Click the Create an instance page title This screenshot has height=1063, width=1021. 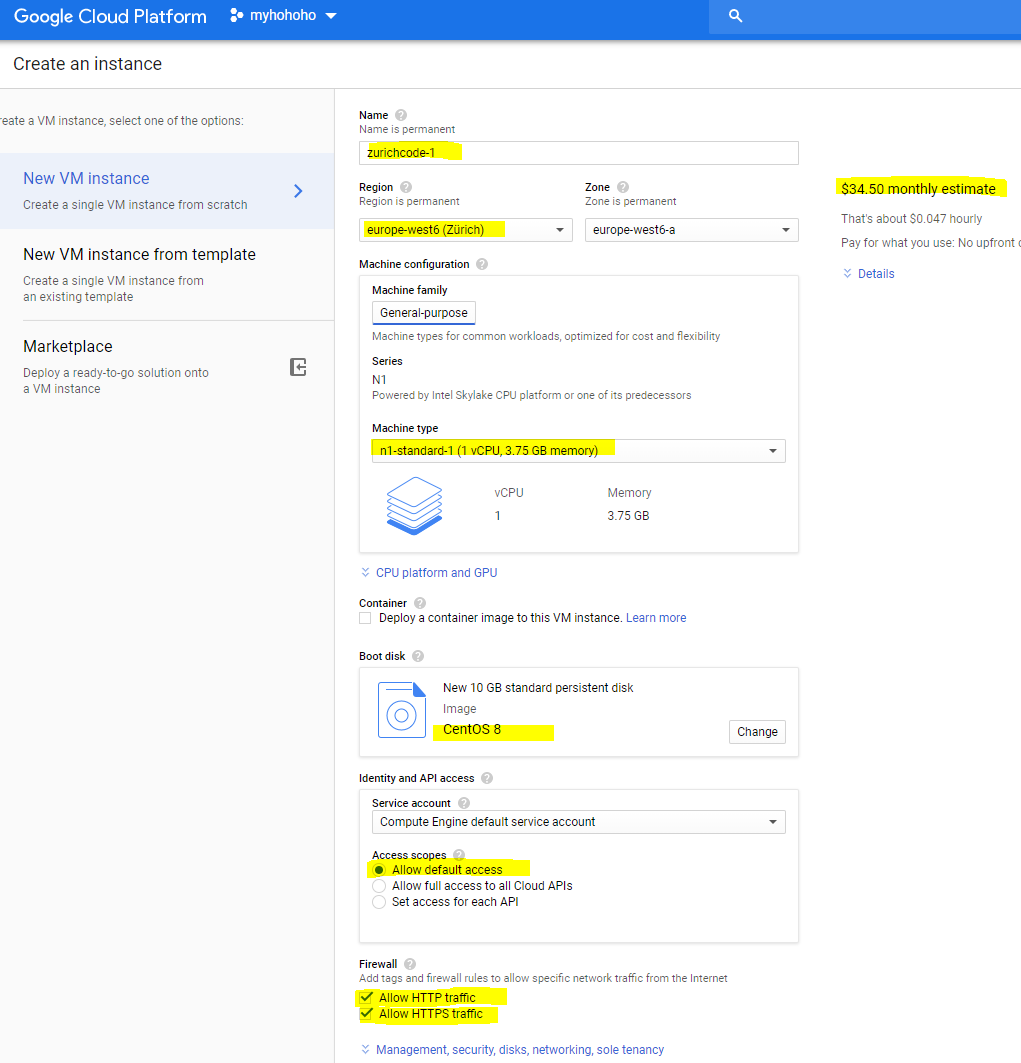[87, 64]
